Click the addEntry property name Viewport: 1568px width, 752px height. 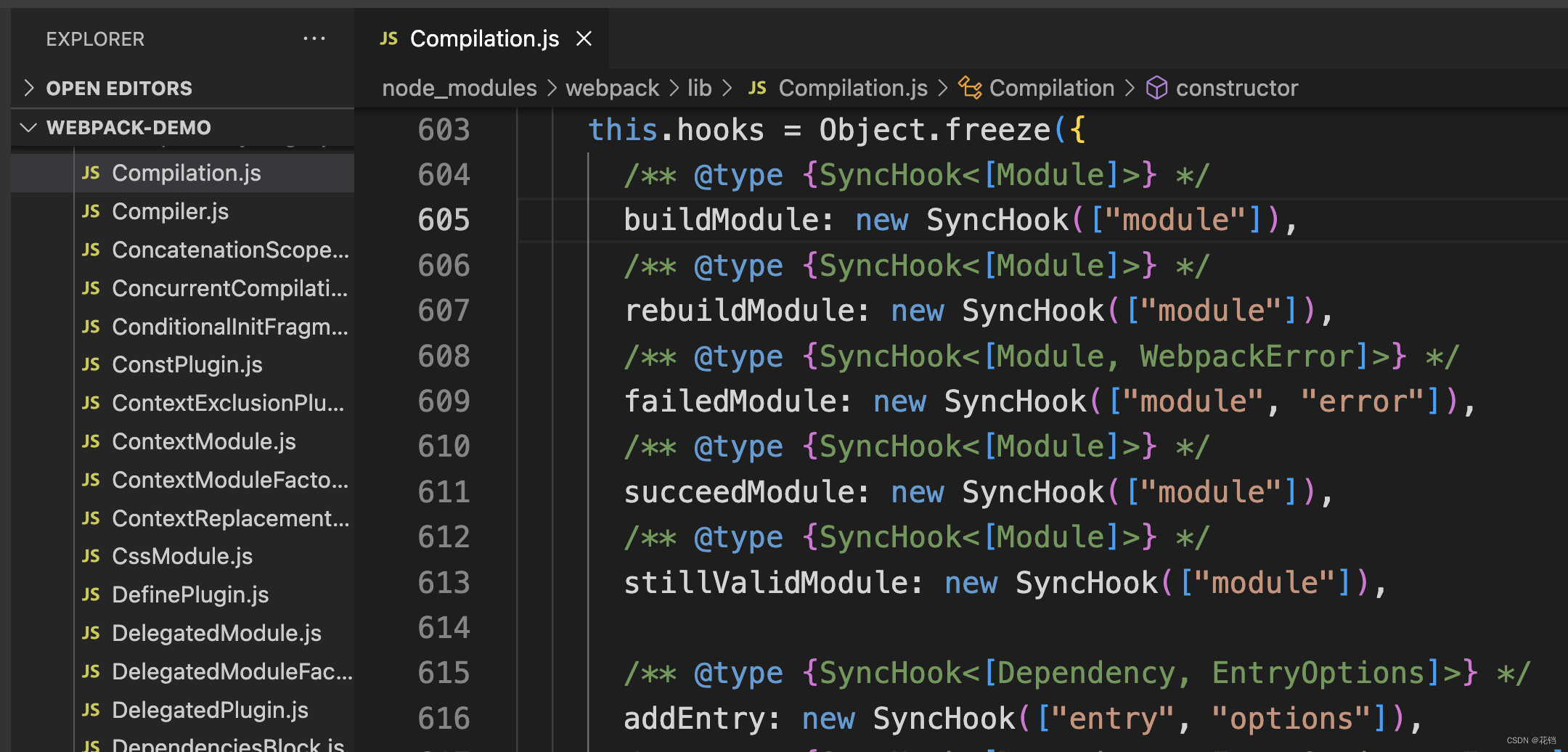coord(693,719)
